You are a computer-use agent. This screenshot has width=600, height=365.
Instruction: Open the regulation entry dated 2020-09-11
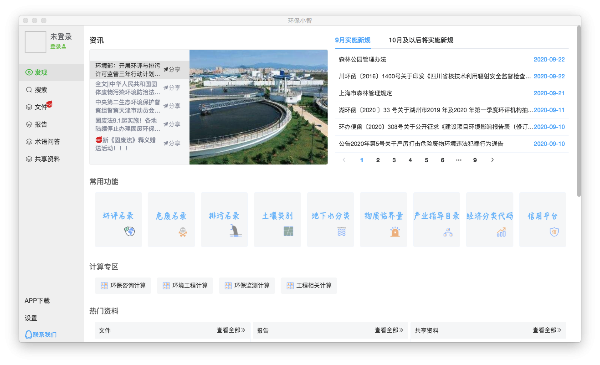(452, 110)
